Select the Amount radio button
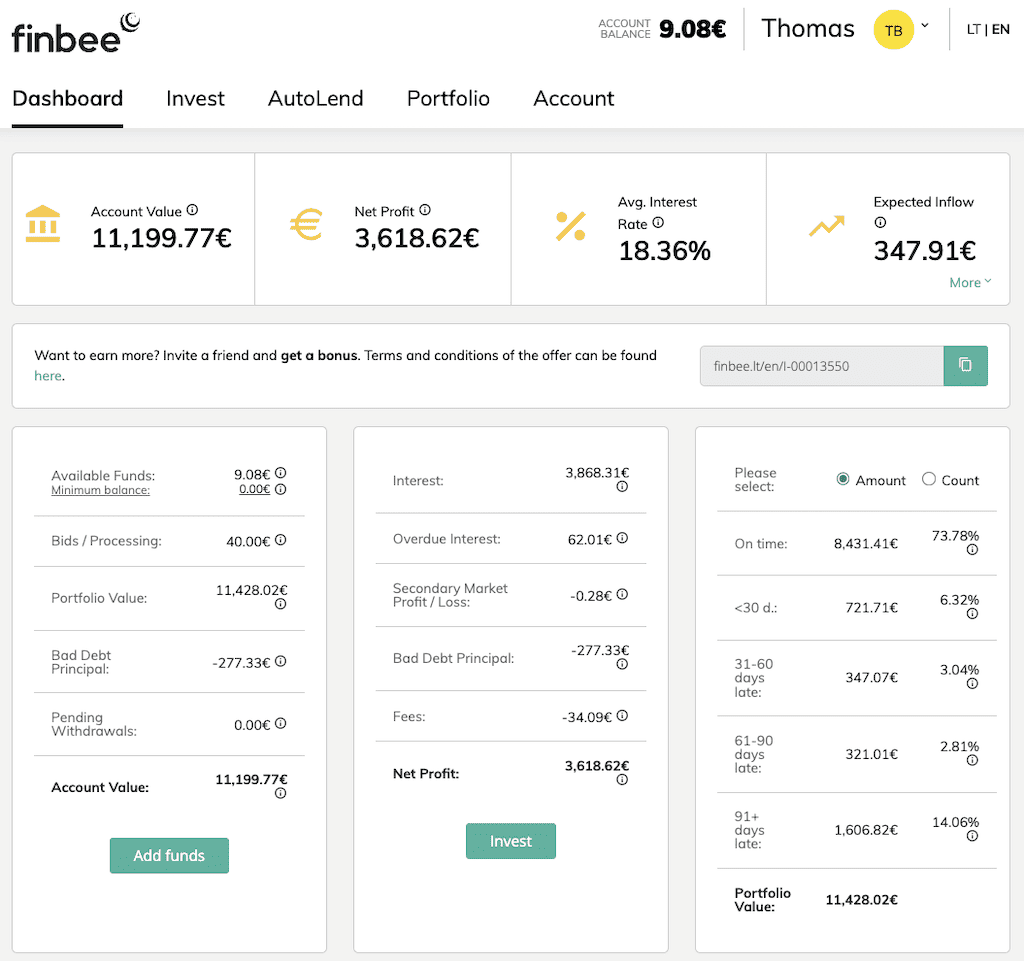 point(843,480)
